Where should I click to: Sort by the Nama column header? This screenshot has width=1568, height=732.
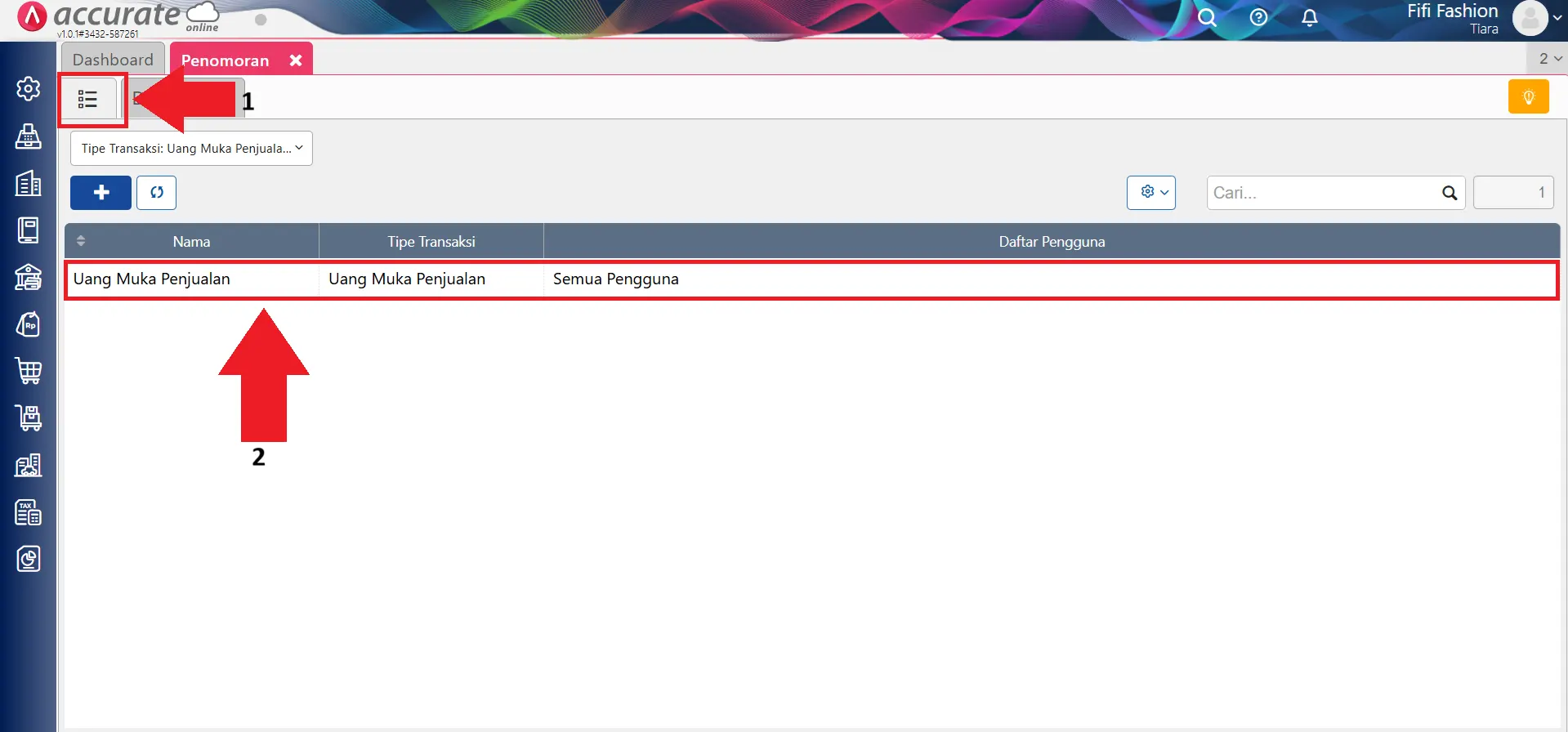(191, 242)
